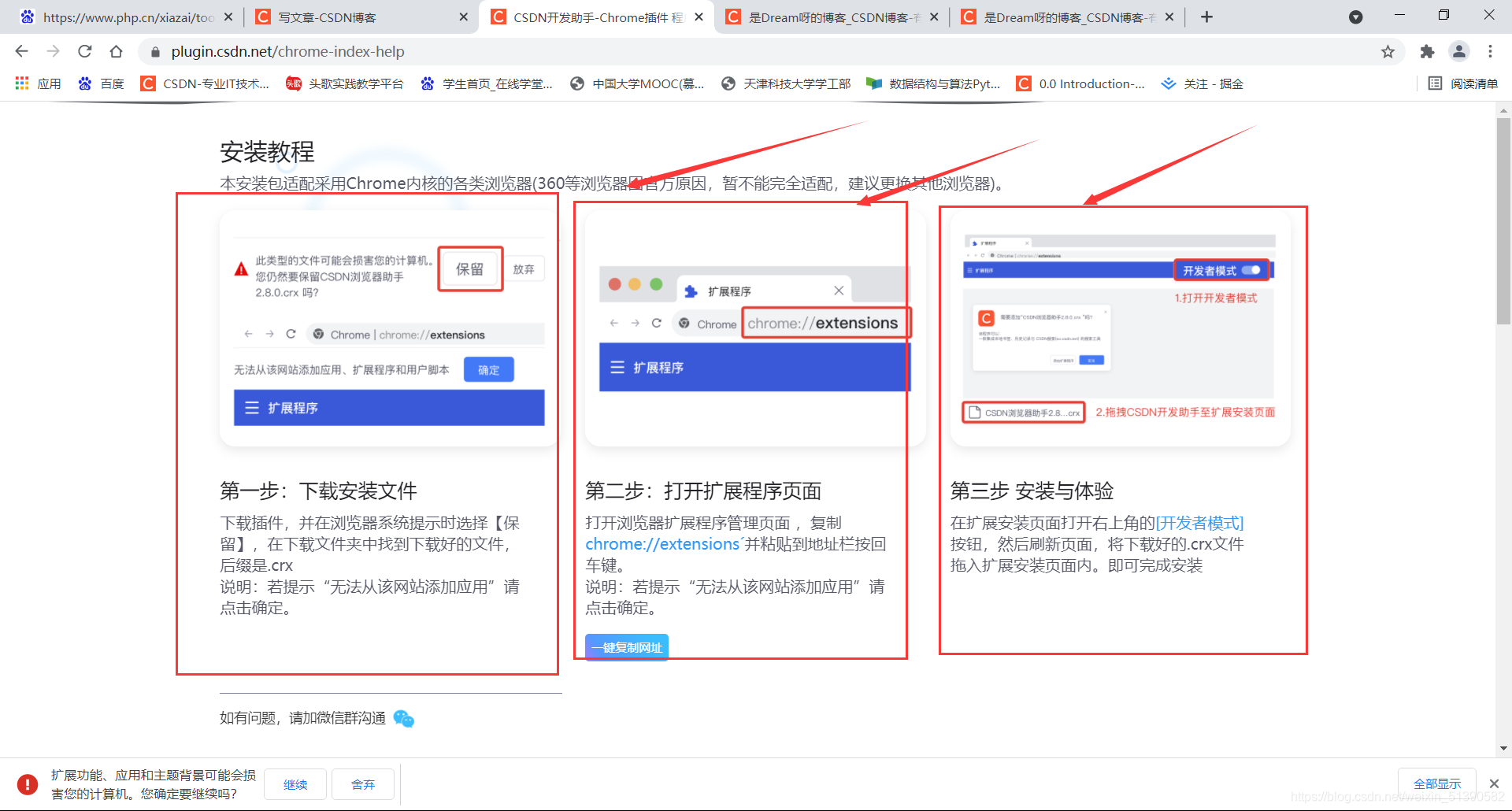Viewport: 1512px width, 811px height.
Task: Bookmark this page with star icon
Action: 1388,52
